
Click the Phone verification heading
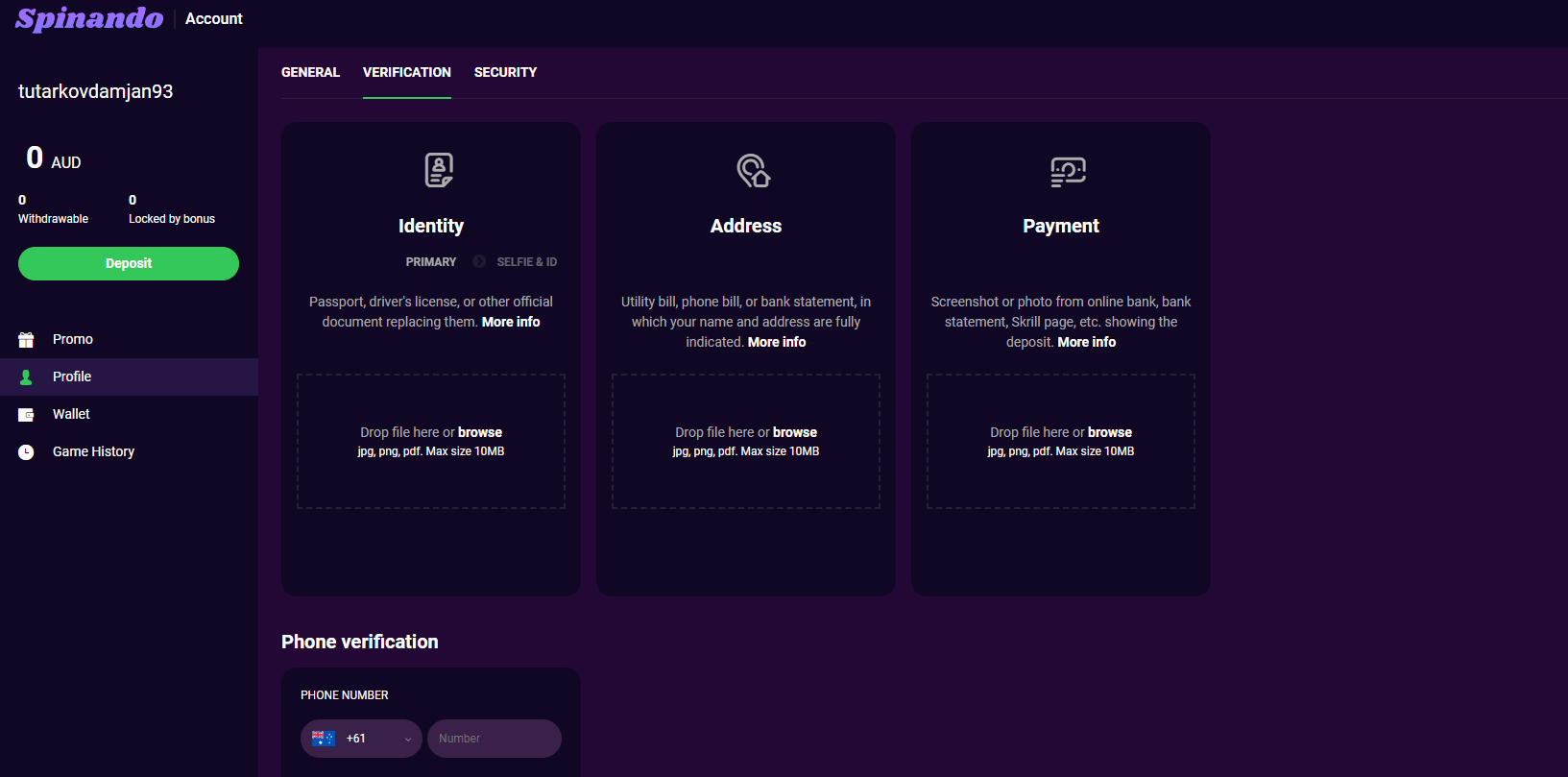click(360, 642)
